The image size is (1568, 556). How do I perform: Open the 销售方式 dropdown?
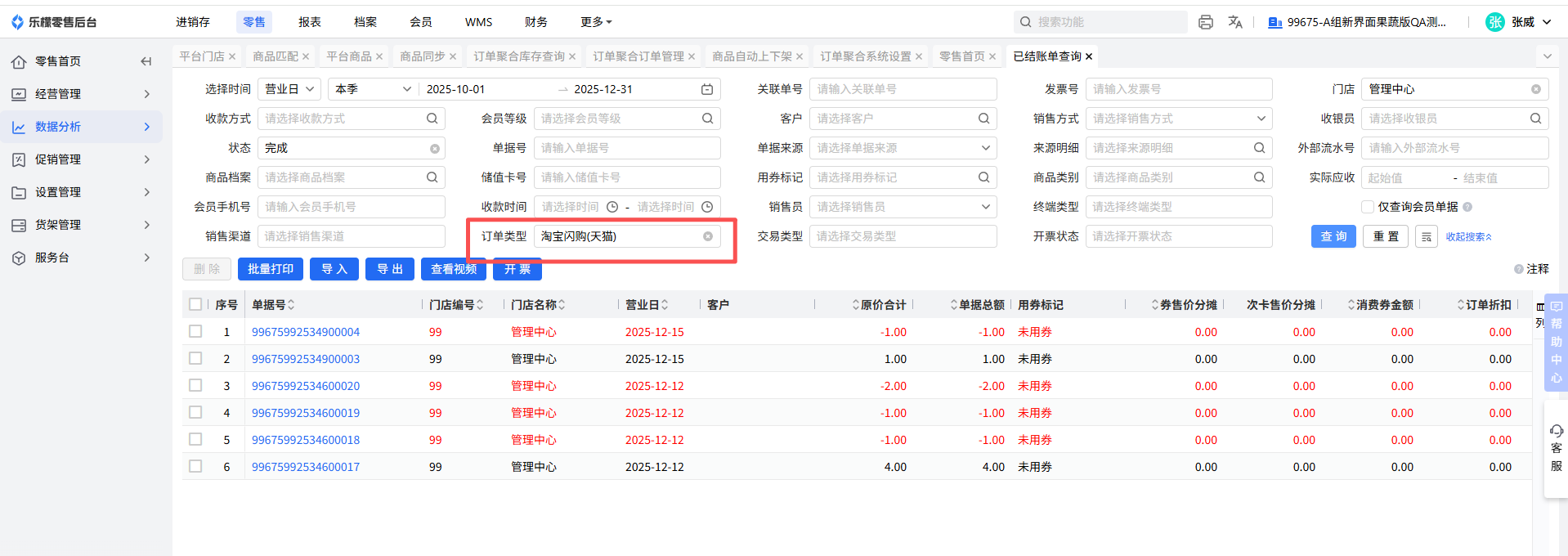point(1179,119)
